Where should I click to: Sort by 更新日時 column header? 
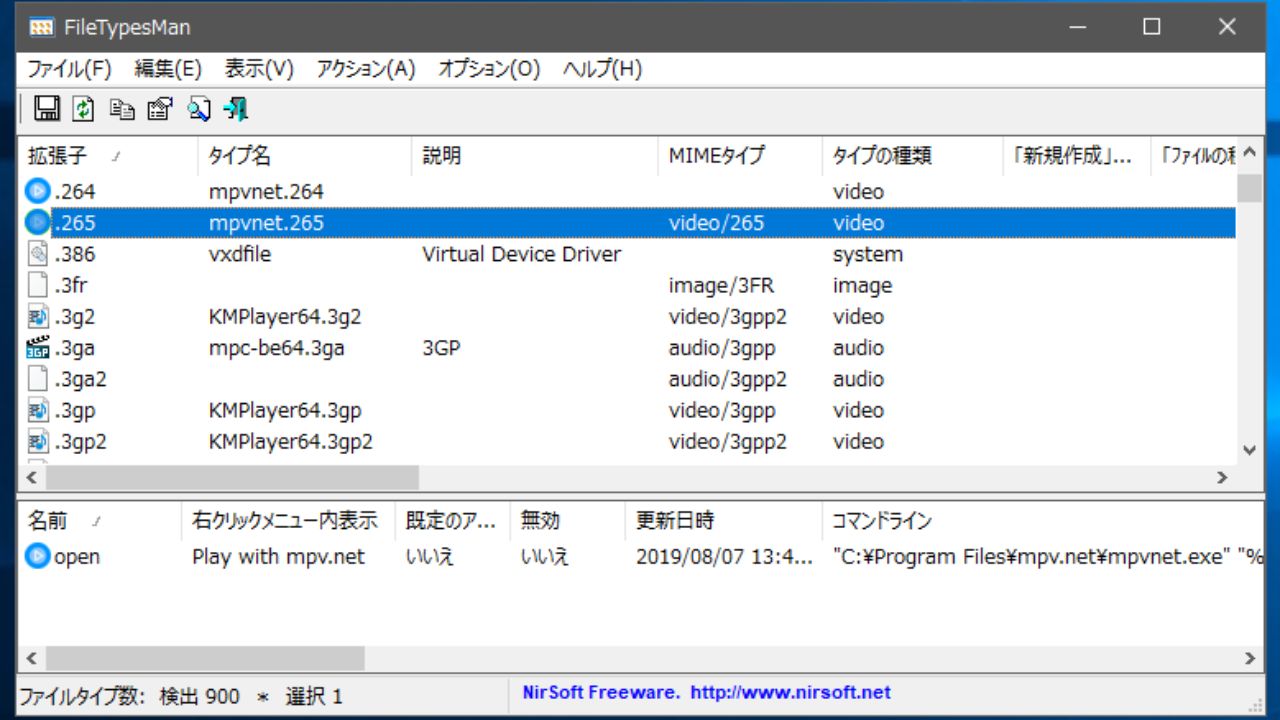(x=723, y=520)
